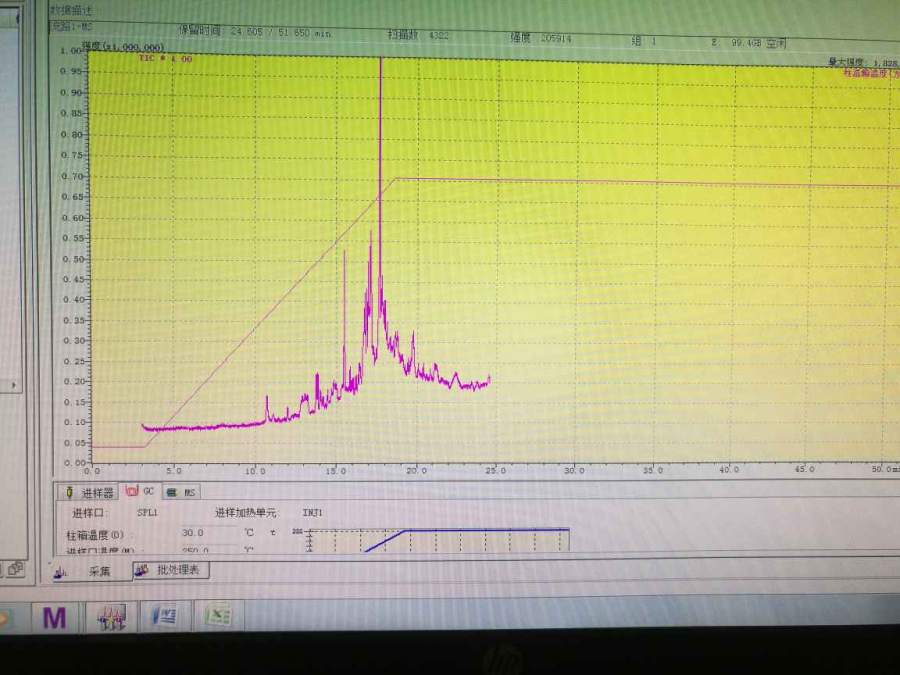Click the 进样口温度 value field
The height and width of the screenshot is (675, 900).
click(x=208, y=549)
